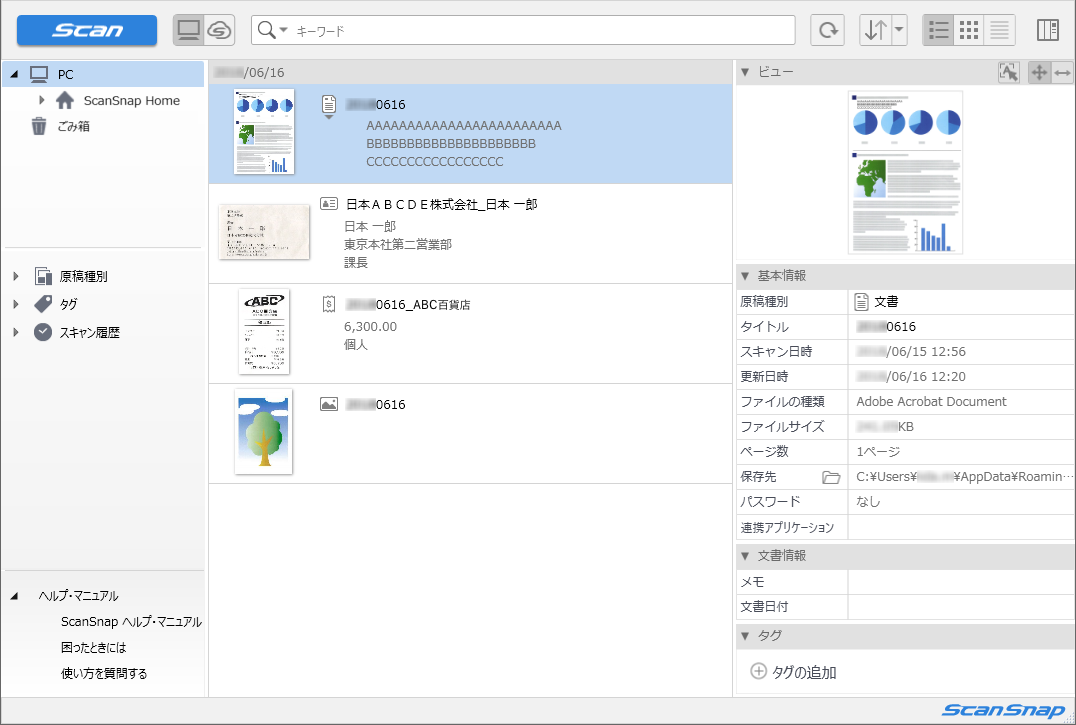Collapse the ビュー section
The width and height of the screenshot is (1076, 725).
[x=745, y=72]
